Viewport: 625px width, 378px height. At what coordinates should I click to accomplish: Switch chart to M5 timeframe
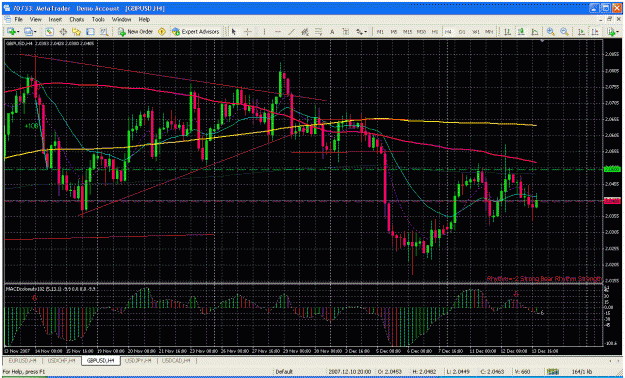pos(393,32)
